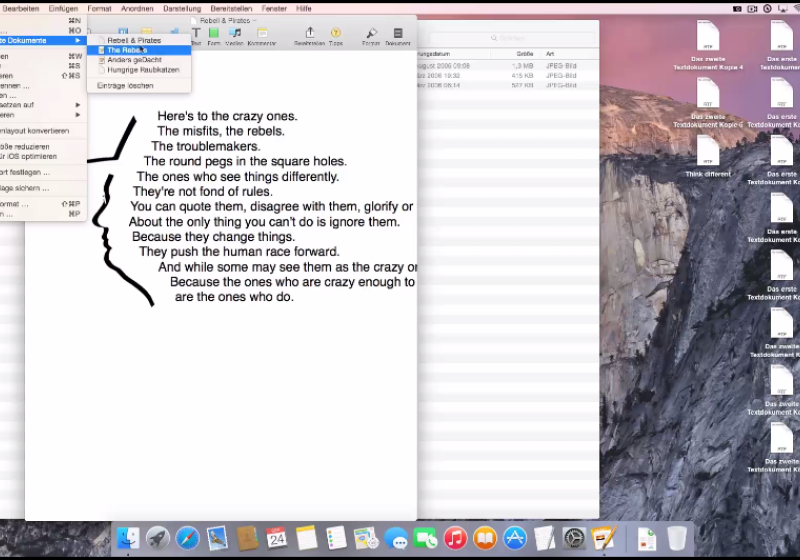Screen dimensions: 800x560
Task: Show the Dokument settings panel icon
Action: pos(398,35)
